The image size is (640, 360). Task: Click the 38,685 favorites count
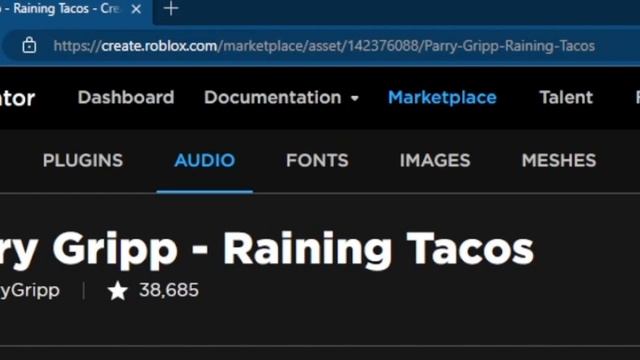click(x=169, y=290)
